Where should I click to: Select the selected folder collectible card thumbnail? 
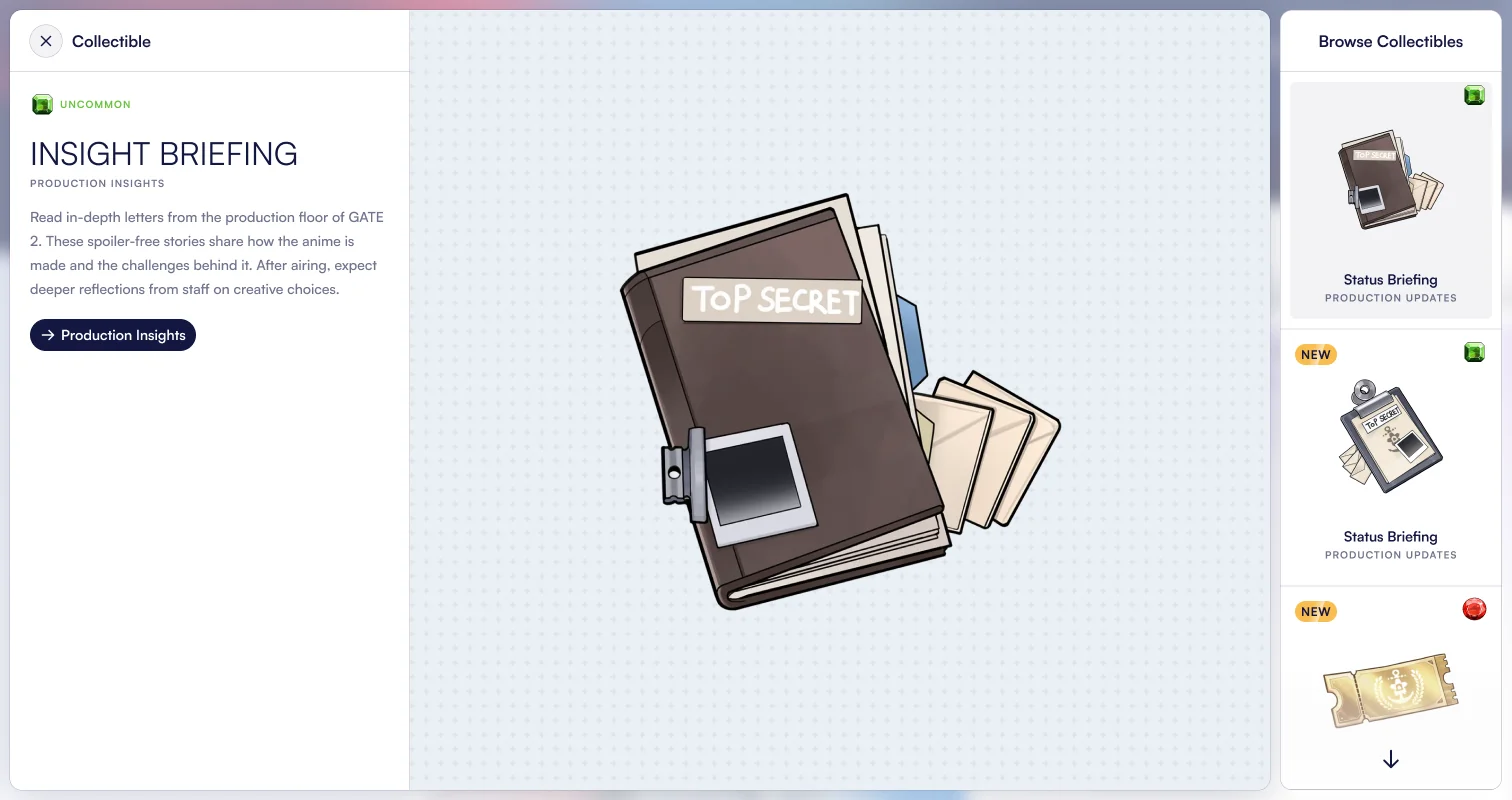point(1391,182)
